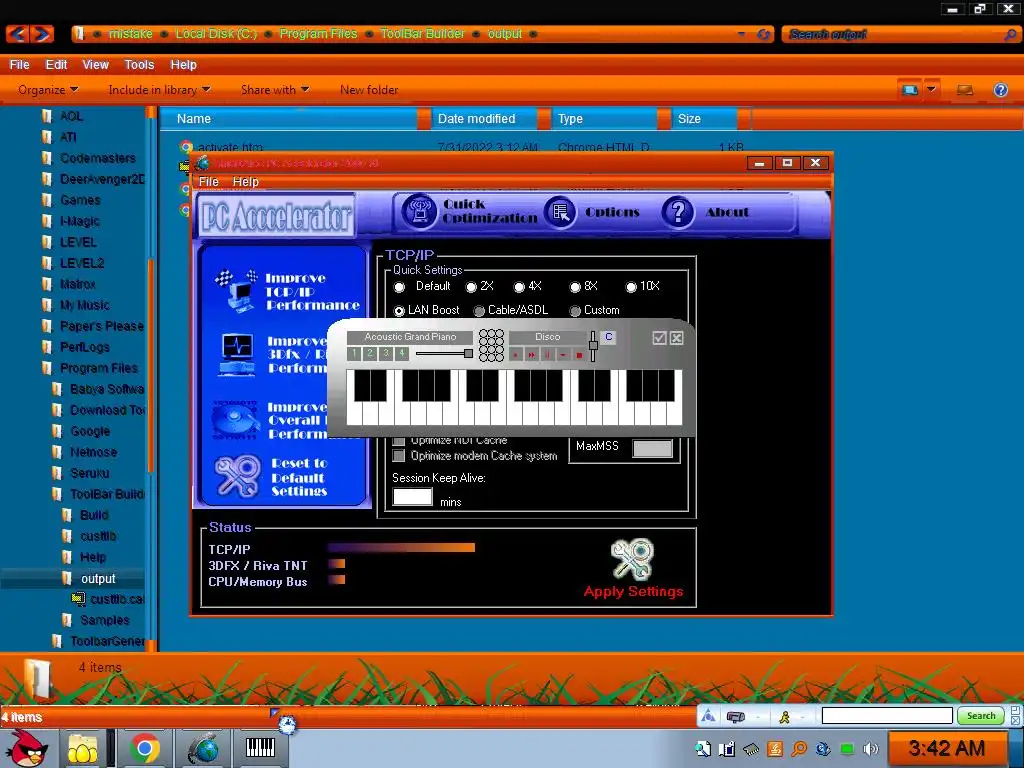The image size is (1024, 768).
Task: Open the About question mark icon
Action: (x=678, y=212)
